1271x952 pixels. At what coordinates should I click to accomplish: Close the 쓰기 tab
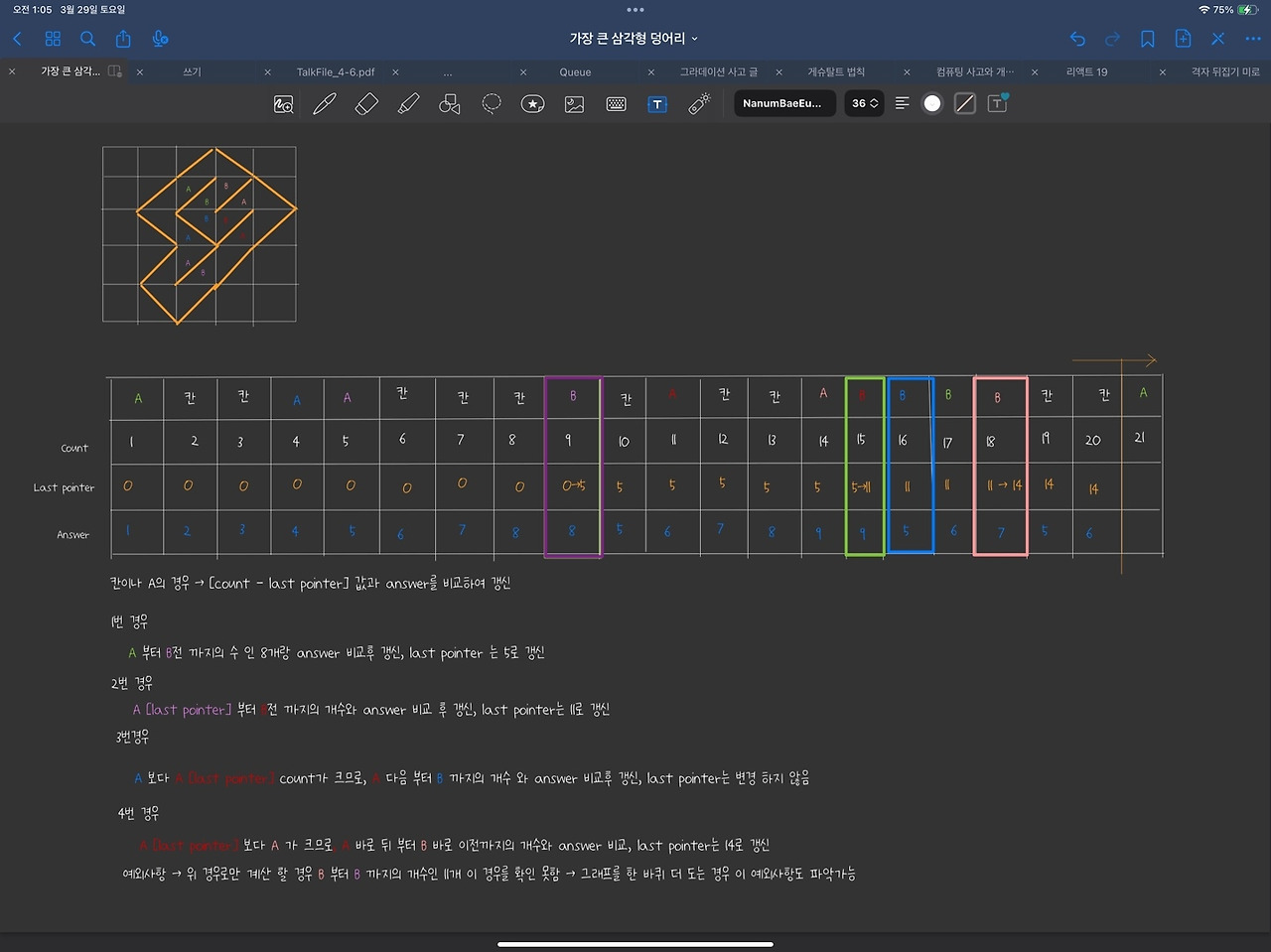[140, 71]
